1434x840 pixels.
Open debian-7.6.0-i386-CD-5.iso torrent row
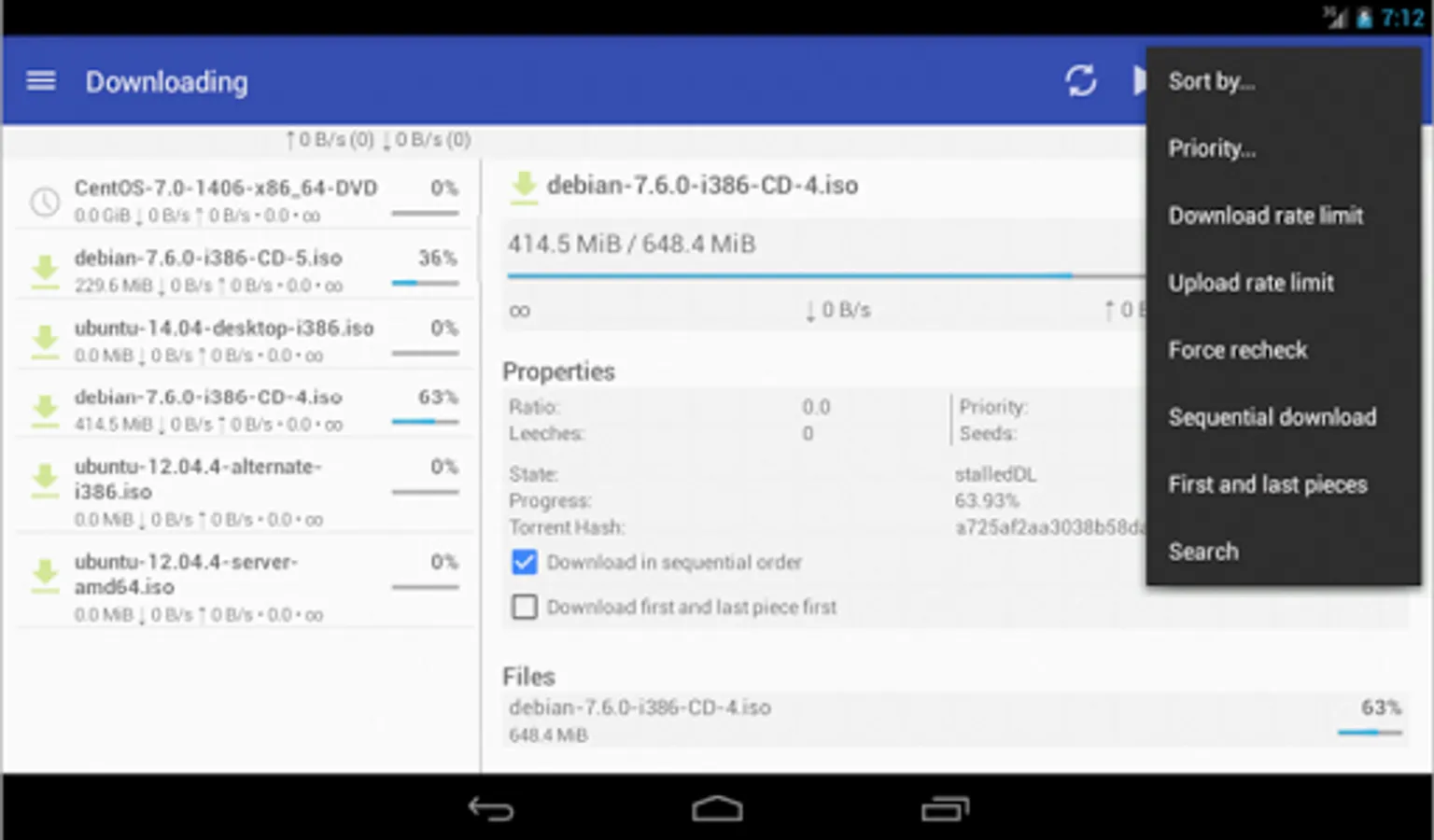[x=245, y=271]
